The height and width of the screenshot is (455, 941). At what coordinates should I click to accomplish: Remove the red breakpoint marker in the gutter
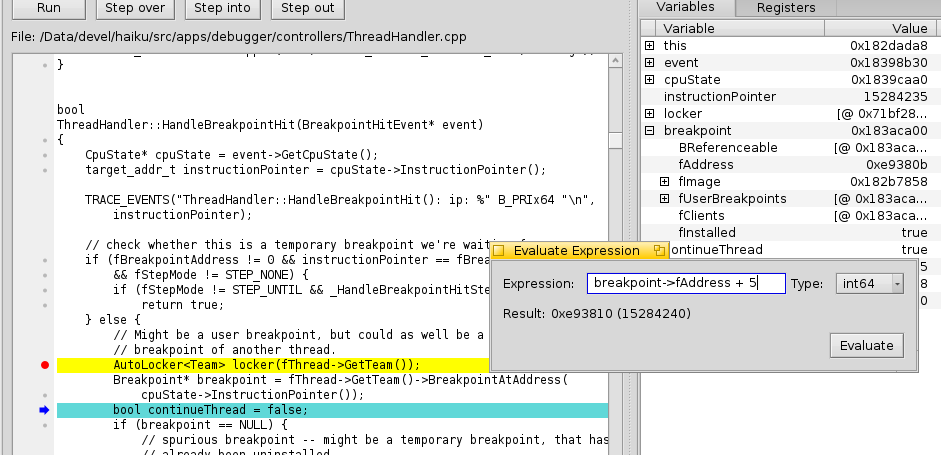coord(44,366)
